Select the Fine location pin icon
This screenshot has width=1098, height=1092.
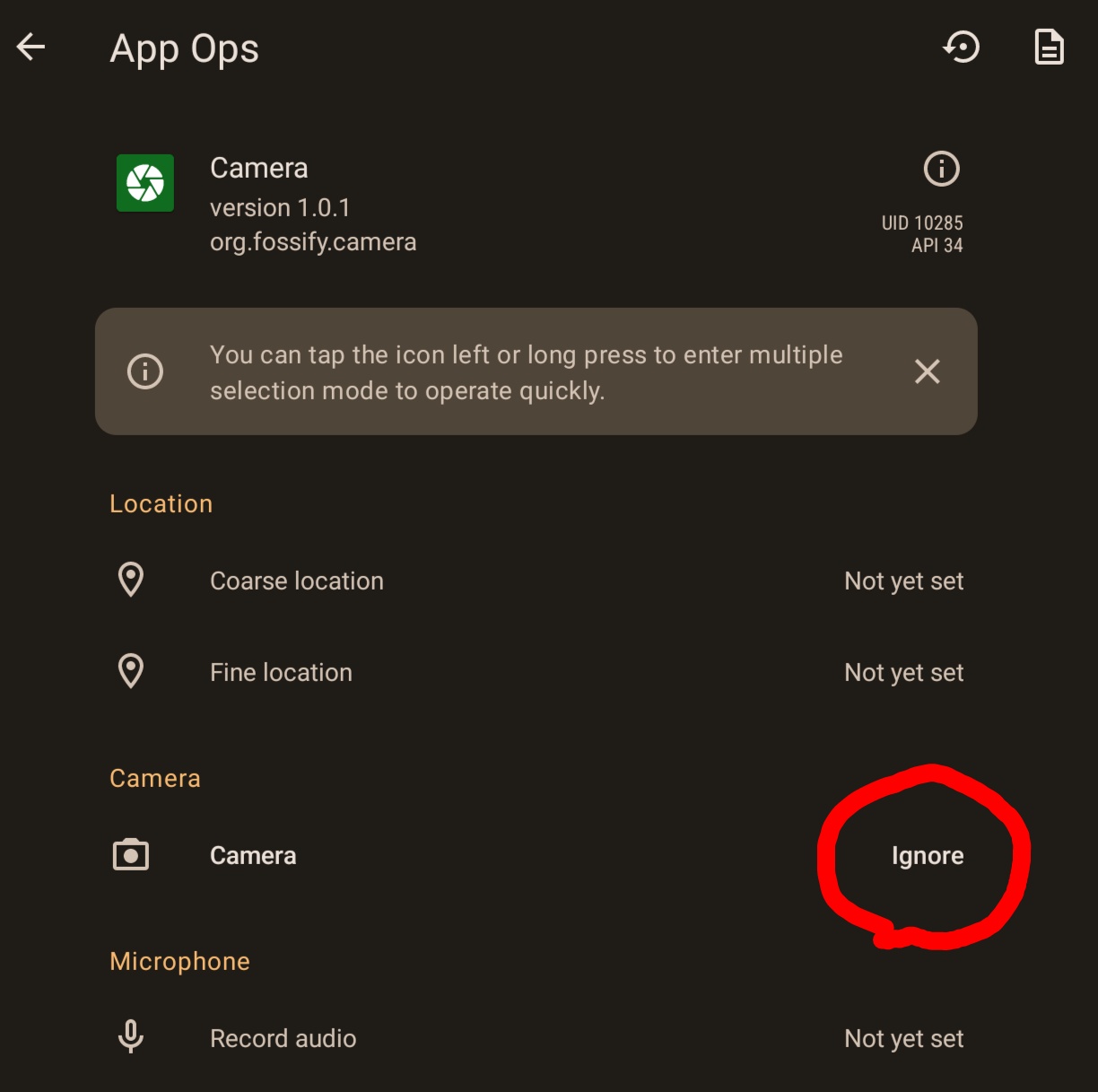(x=131, y=672)
